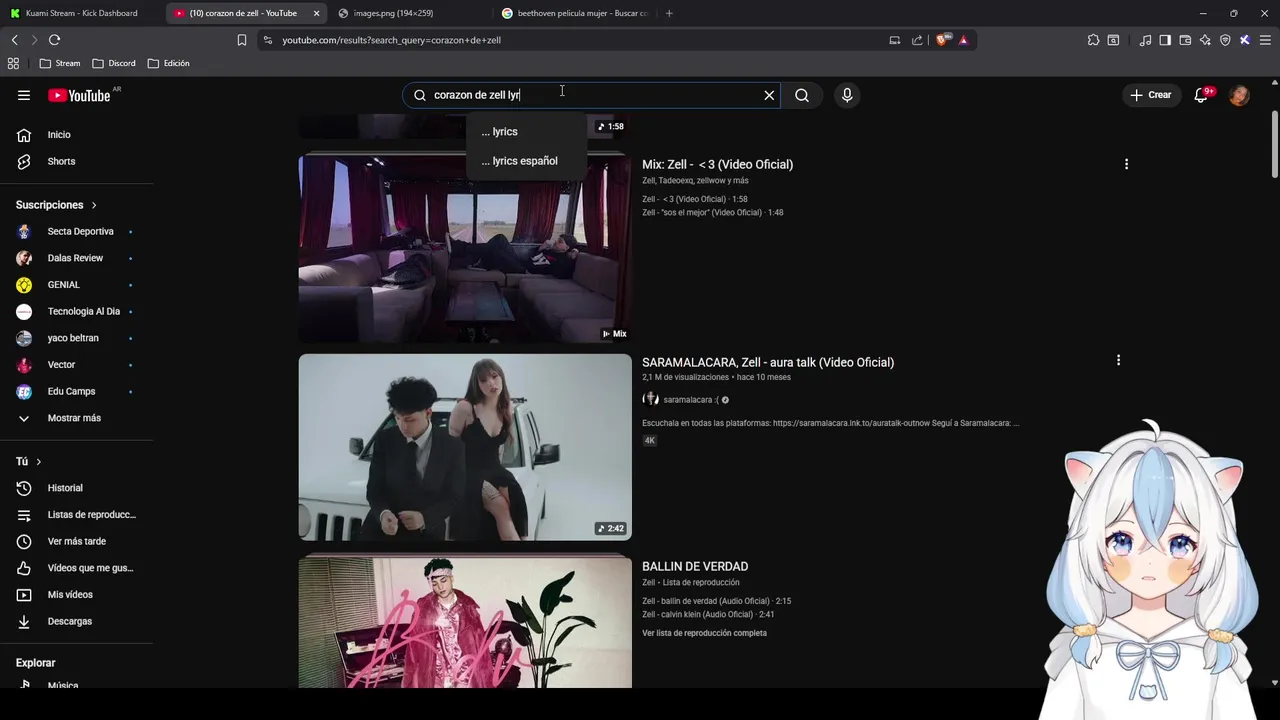Expand the Suscripciones section
The height and width of the screenshot is (720, 1280).
coord(56,205)
